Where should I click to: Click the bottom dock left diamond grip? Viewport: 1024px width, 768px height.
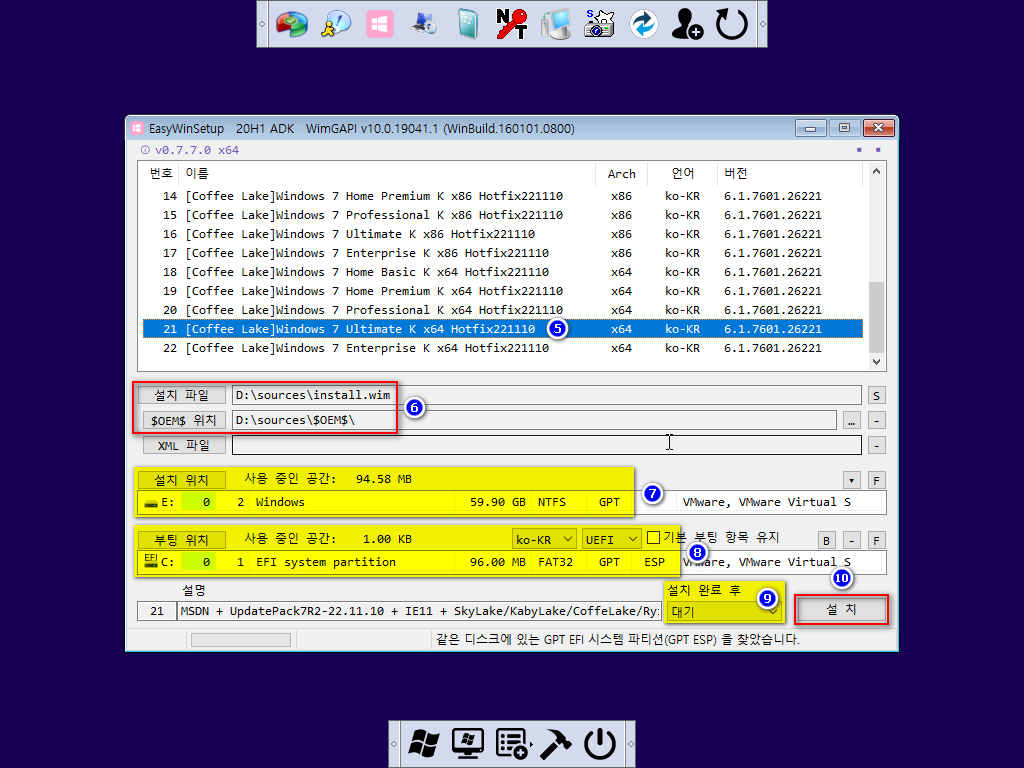(394, 744)
